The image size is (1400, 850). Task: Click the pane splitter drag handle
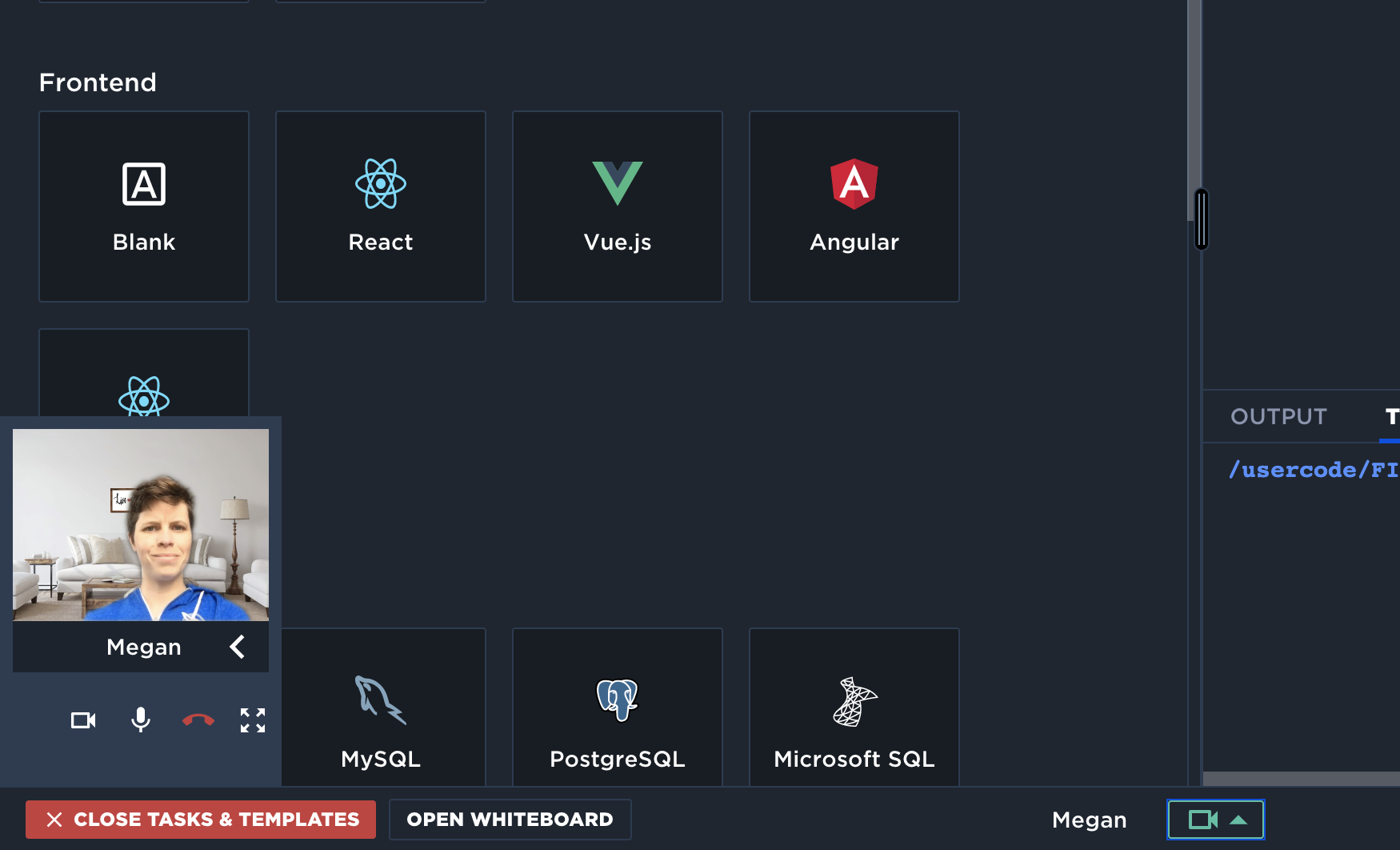click(x=1202, y=219)
